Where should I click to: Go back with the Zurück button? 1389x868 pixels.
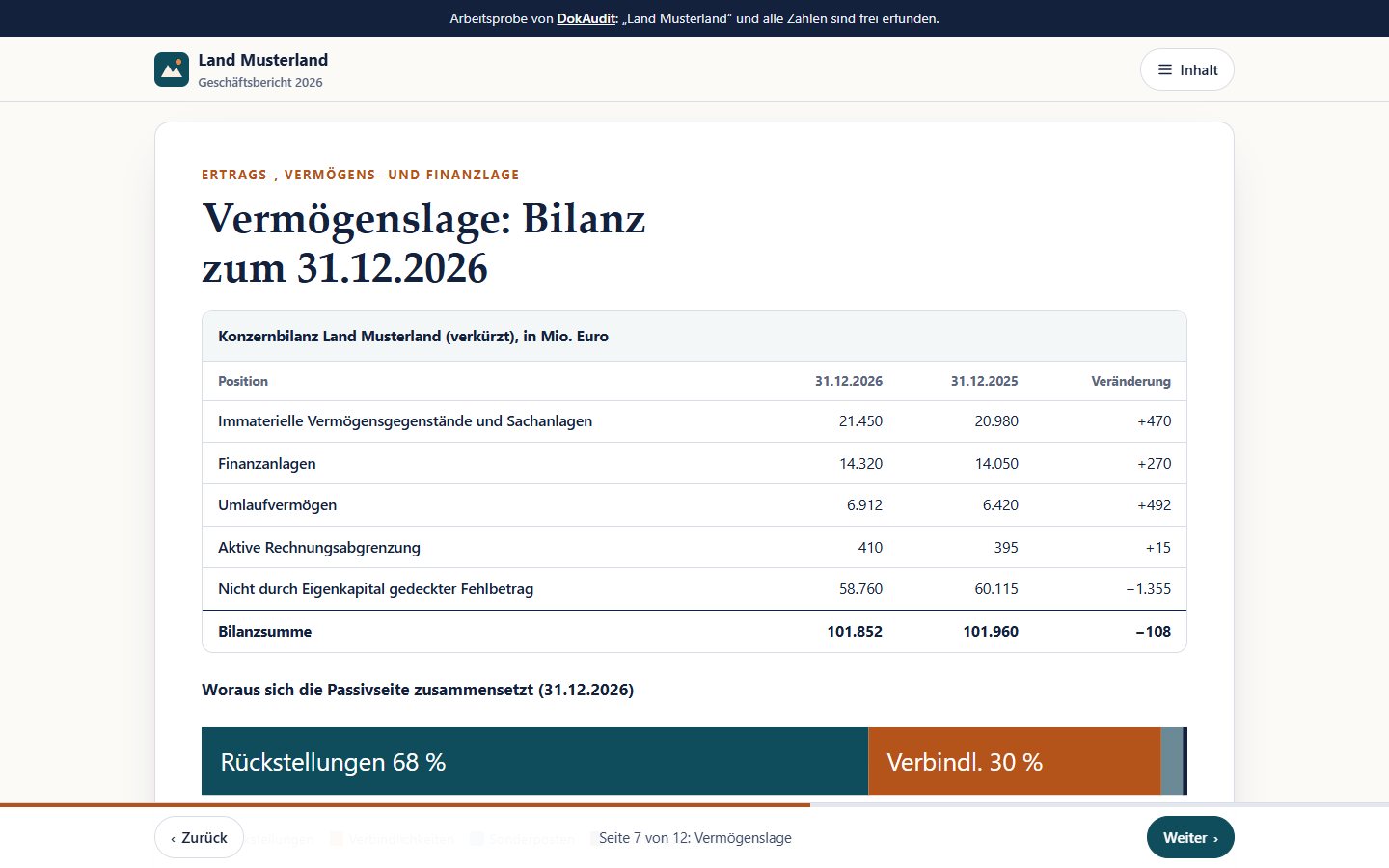(x=199, y=837)
